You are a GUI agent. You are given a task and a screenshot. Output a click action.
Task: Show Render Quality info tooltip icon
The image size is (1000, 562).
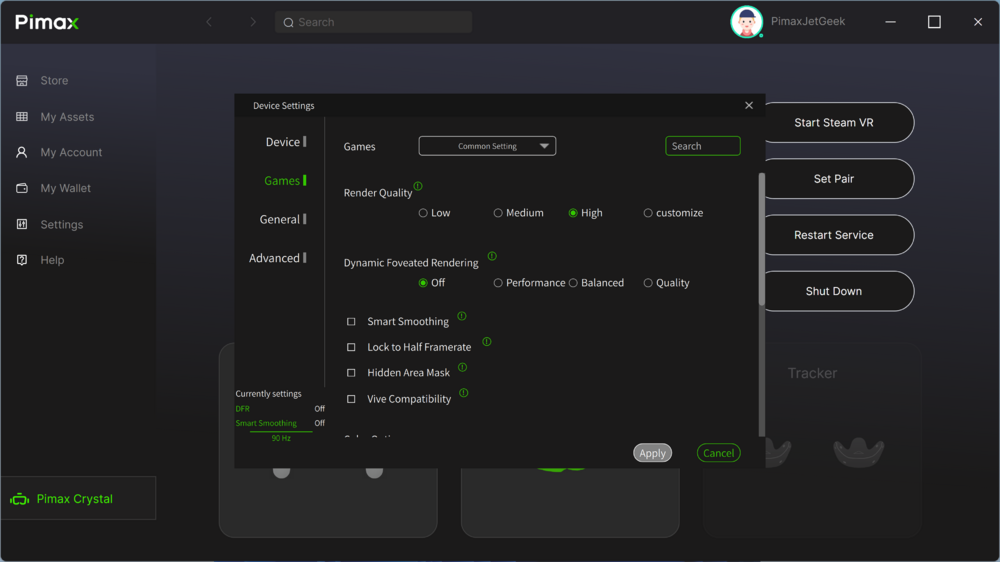click(418, 186)
